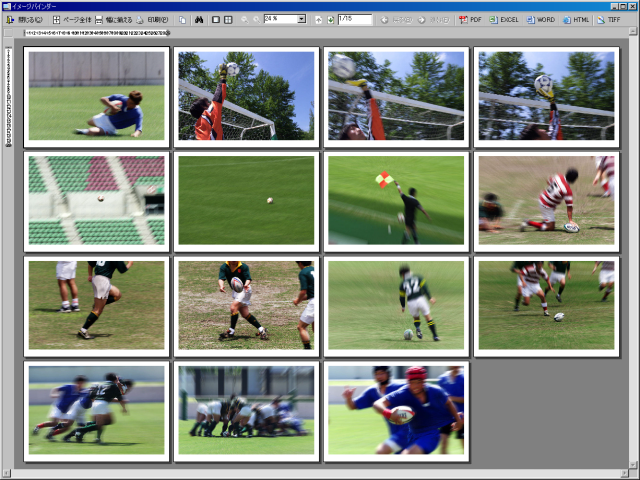Open search with the binoculars icon
The height and width of the screenshot is (480, 640).
coord(199,19)
